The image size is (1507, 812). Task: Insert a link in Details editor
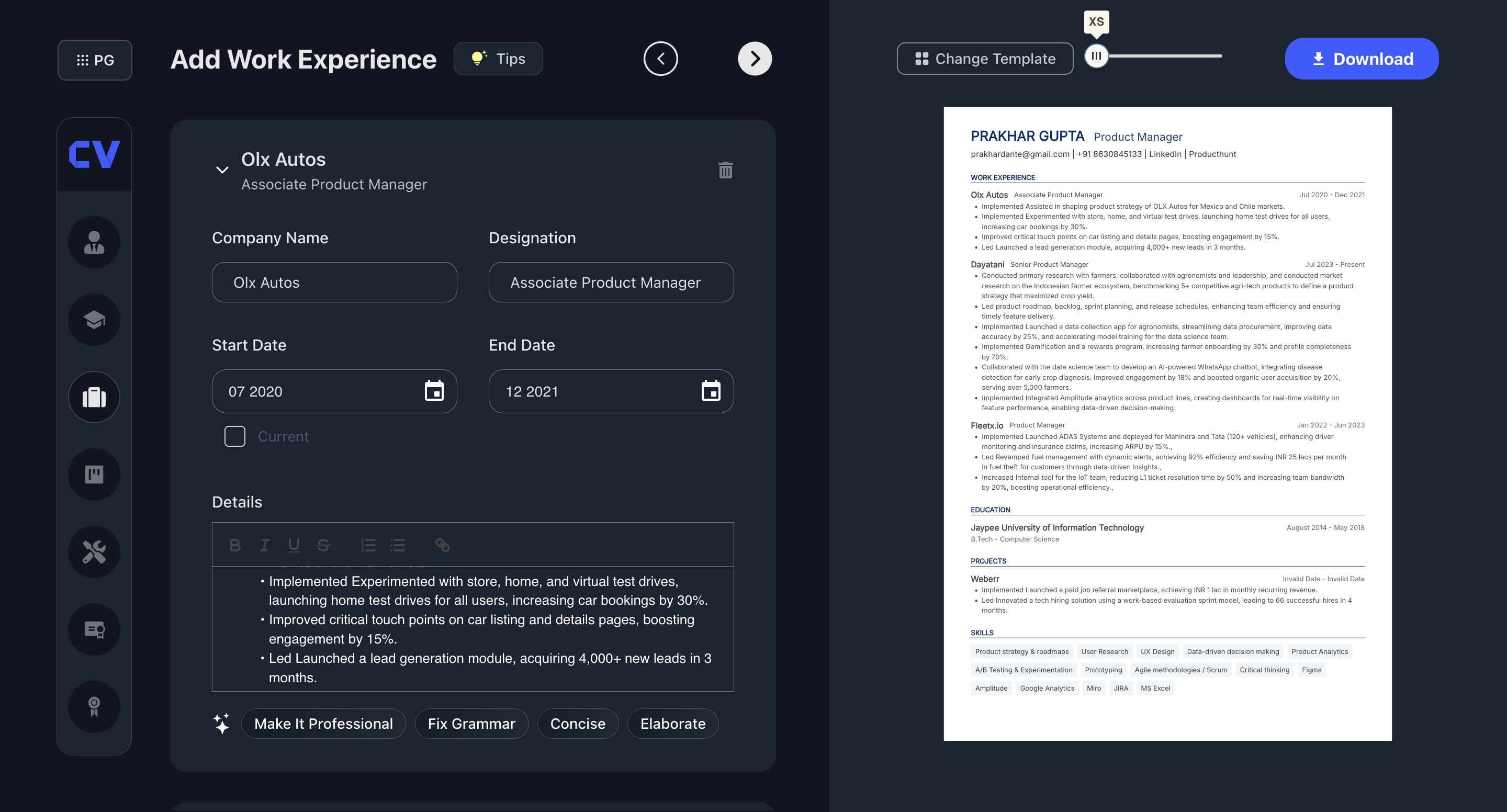442,545
